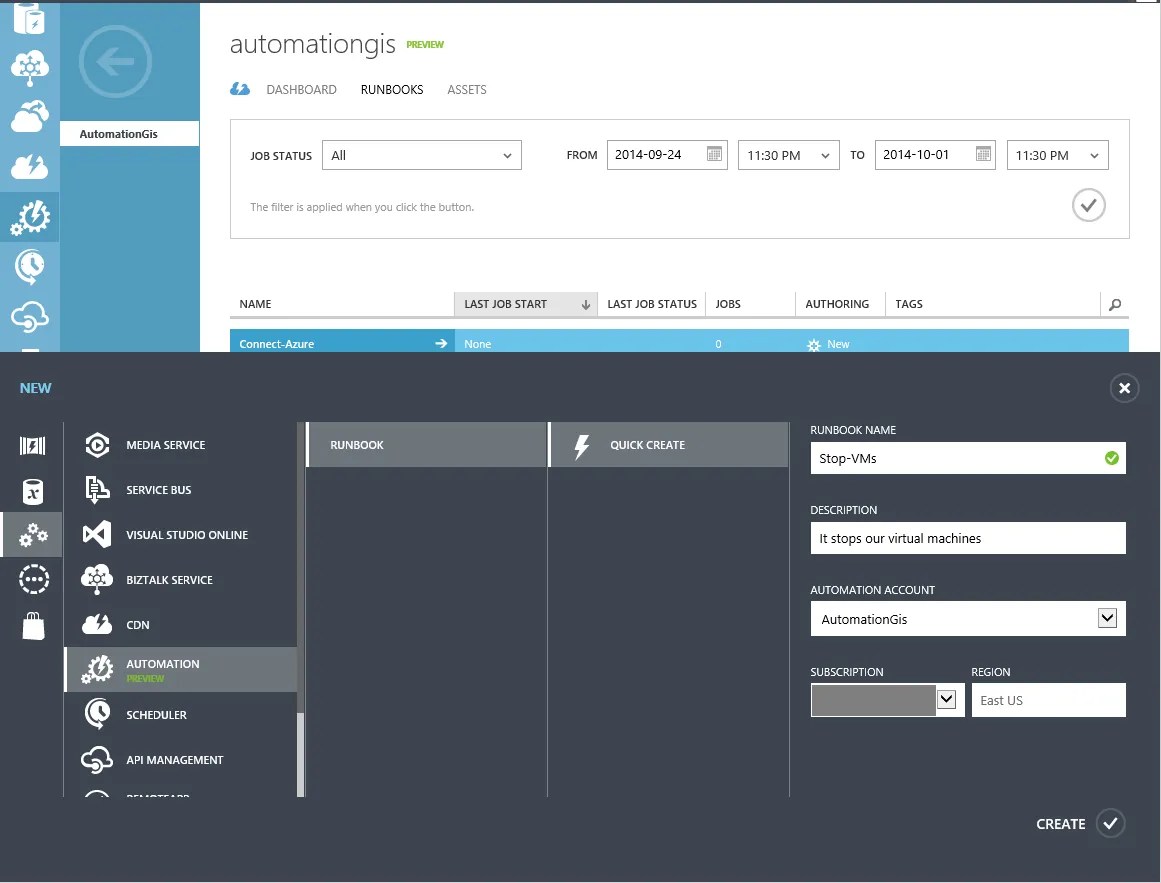The image size is (1161, 883).
Task: Open the FROM time dropdown
Action: click(788, 155)
